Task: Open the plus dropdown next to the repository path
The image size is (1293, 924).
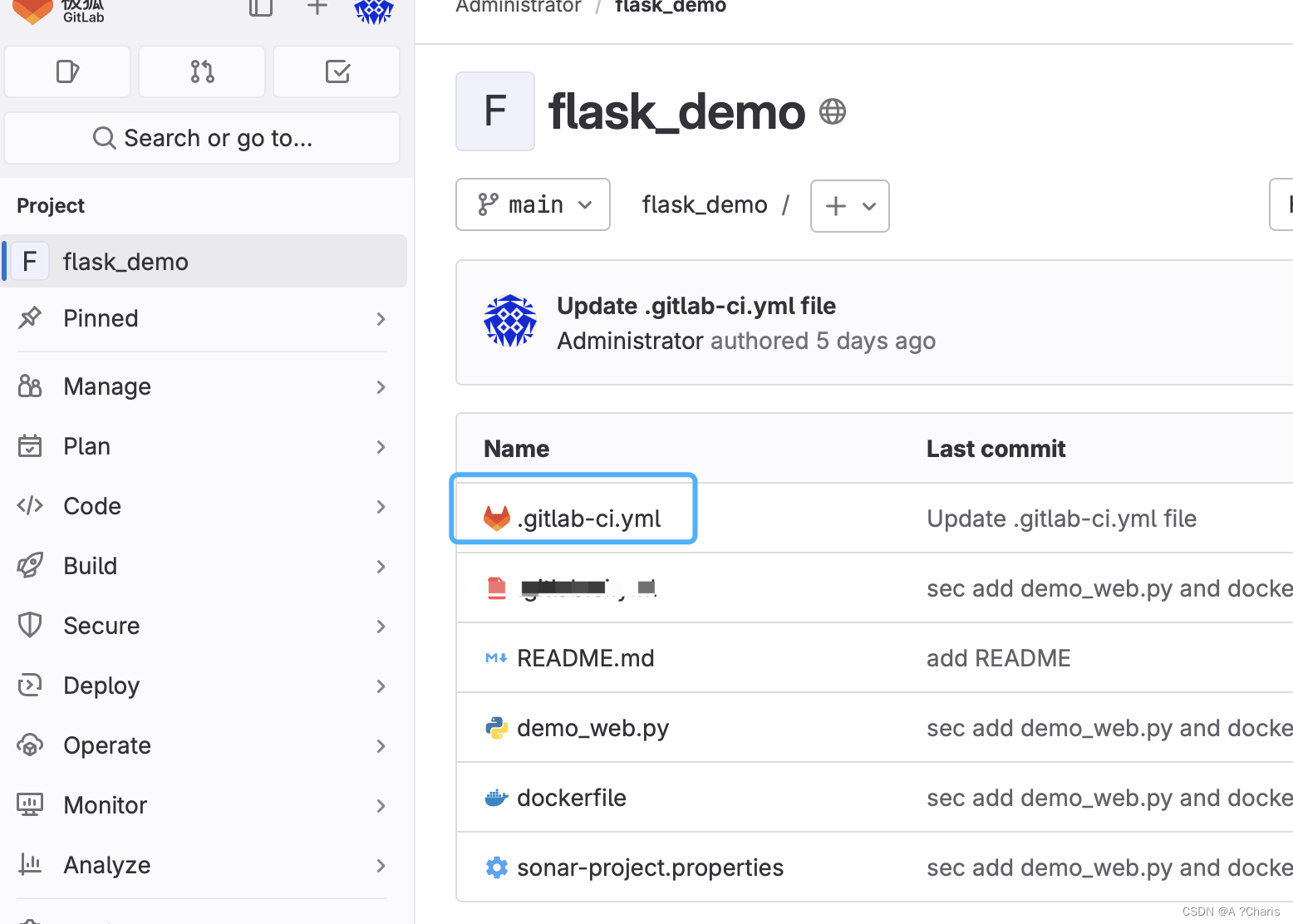Action: 849,206
